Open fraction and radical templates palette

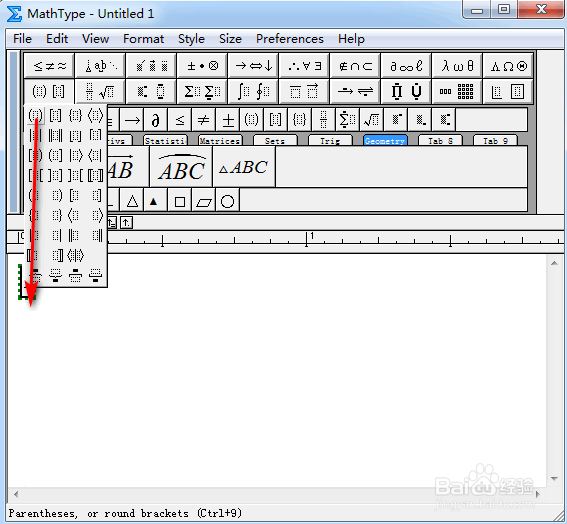(101, 91)
